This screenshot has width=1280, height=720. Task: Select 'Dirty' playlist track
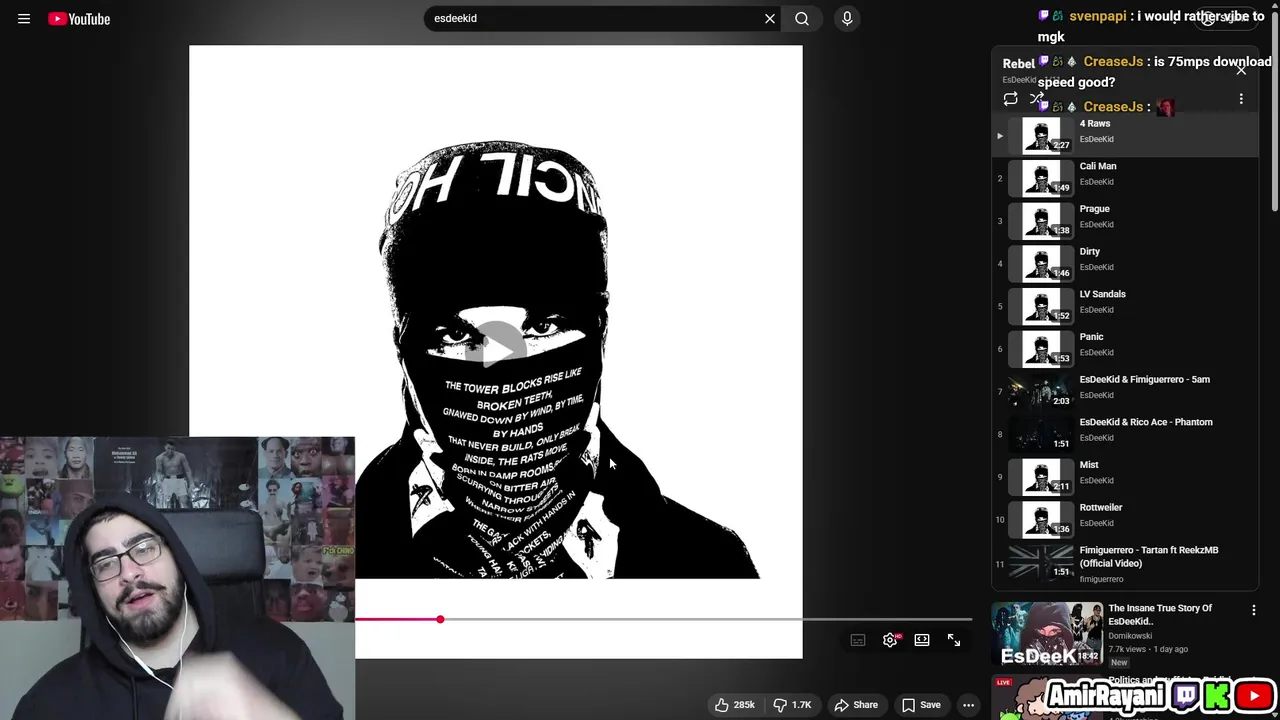coord(1125,263)
